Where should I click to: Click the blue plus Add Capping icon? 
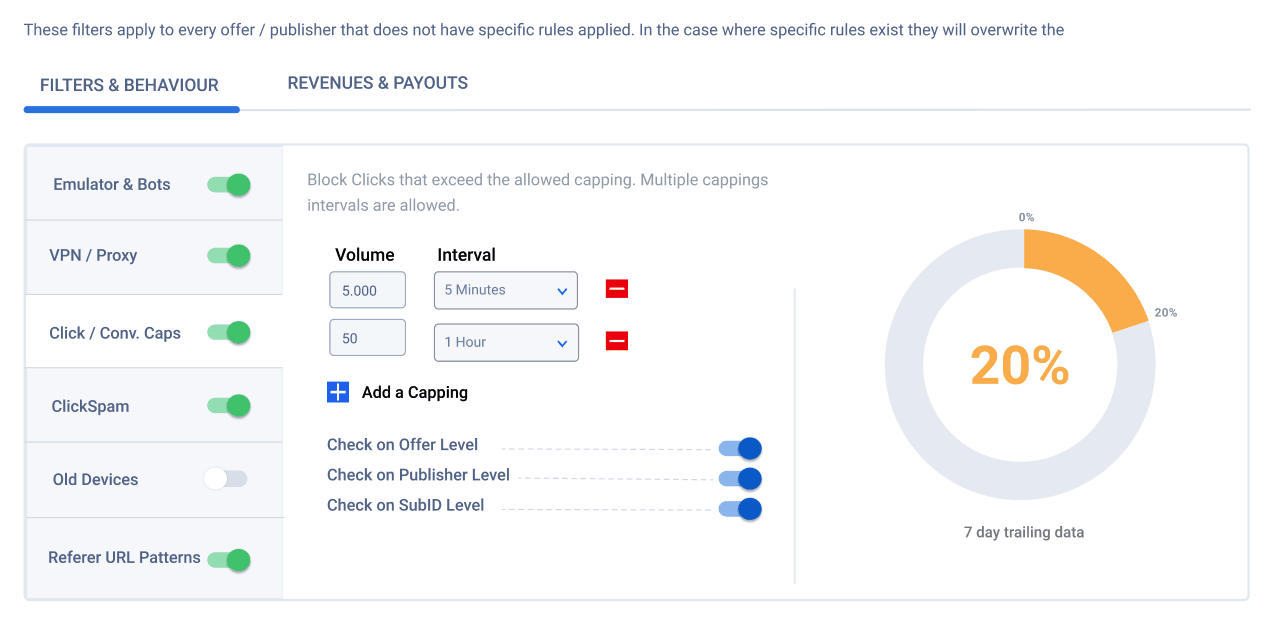[338, 392]
